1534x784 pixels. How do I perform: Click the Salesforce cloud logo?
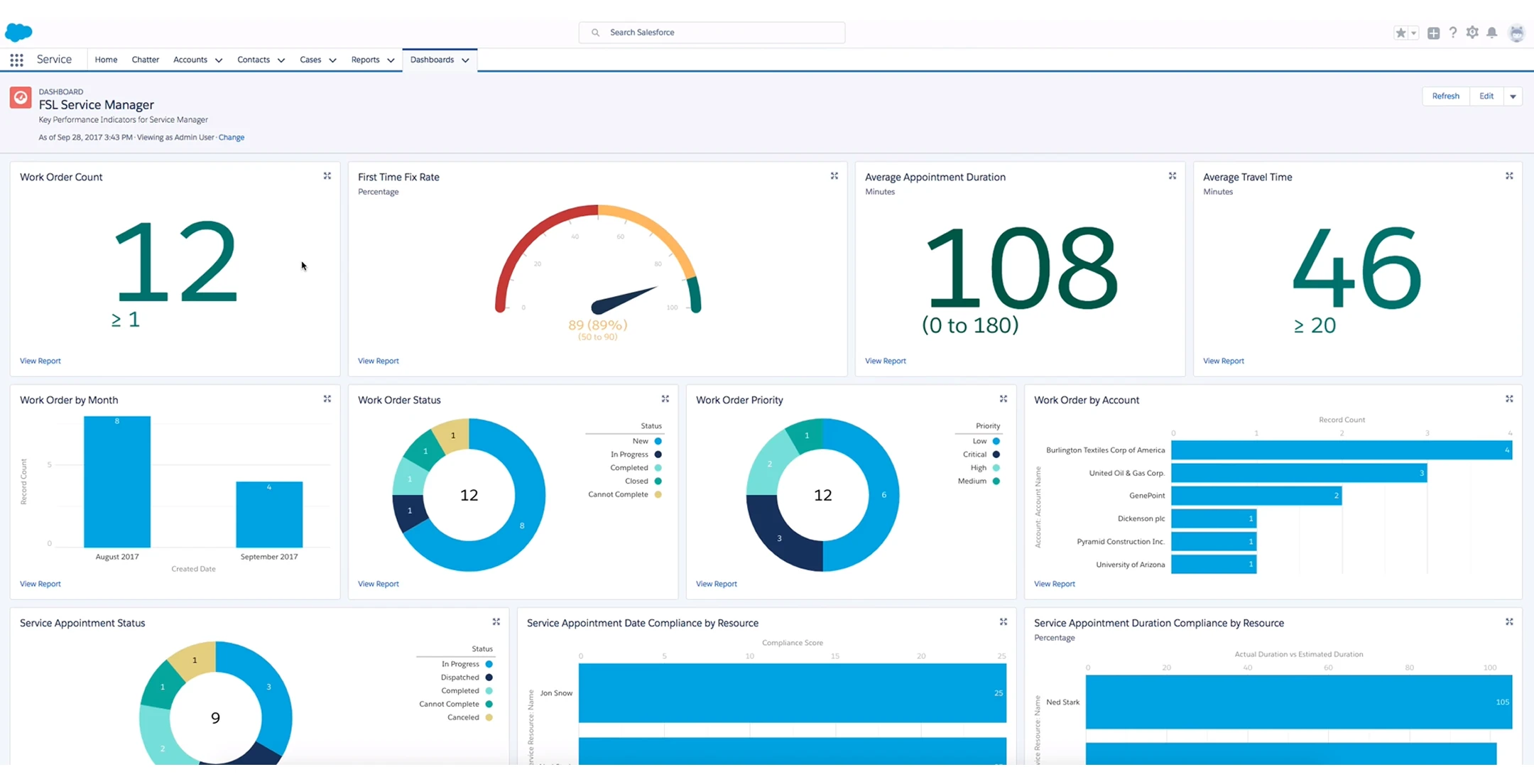tap(18, 32)
